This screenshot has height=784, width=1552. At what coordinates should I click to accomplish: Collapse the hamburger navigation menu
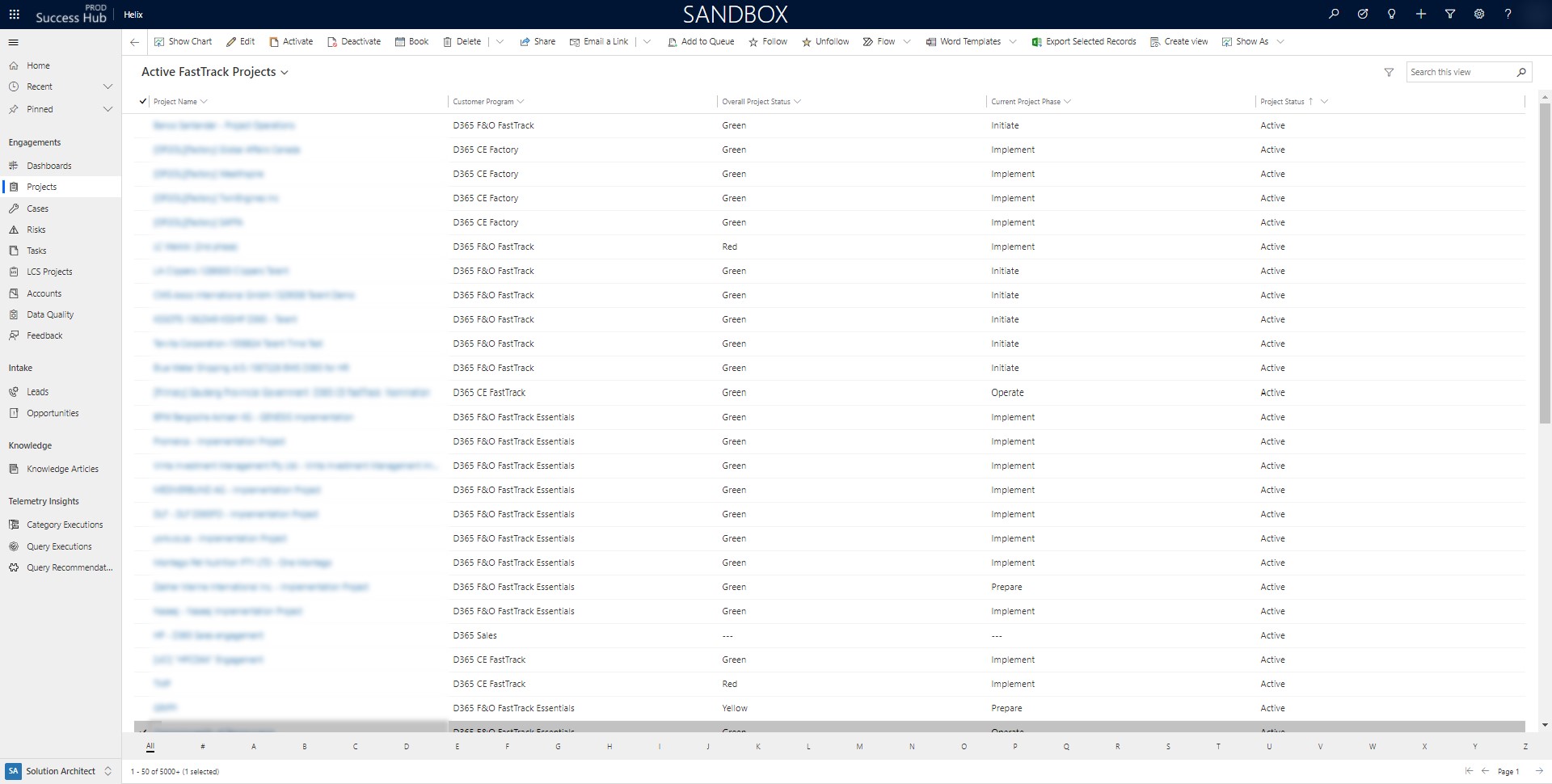coord(14,42)
